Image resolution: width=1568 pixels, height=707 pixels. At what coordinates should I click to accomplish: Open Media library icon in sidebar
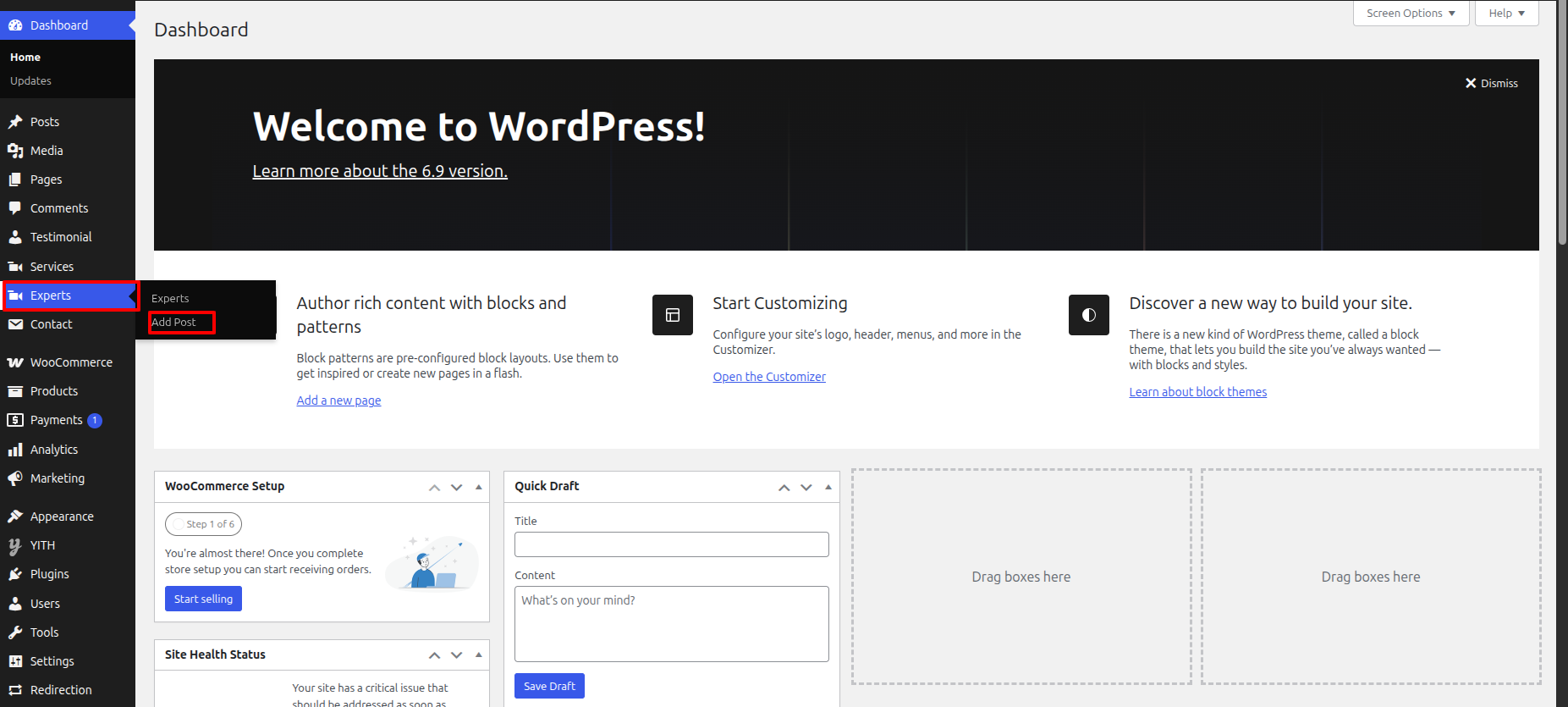point(15,151)
